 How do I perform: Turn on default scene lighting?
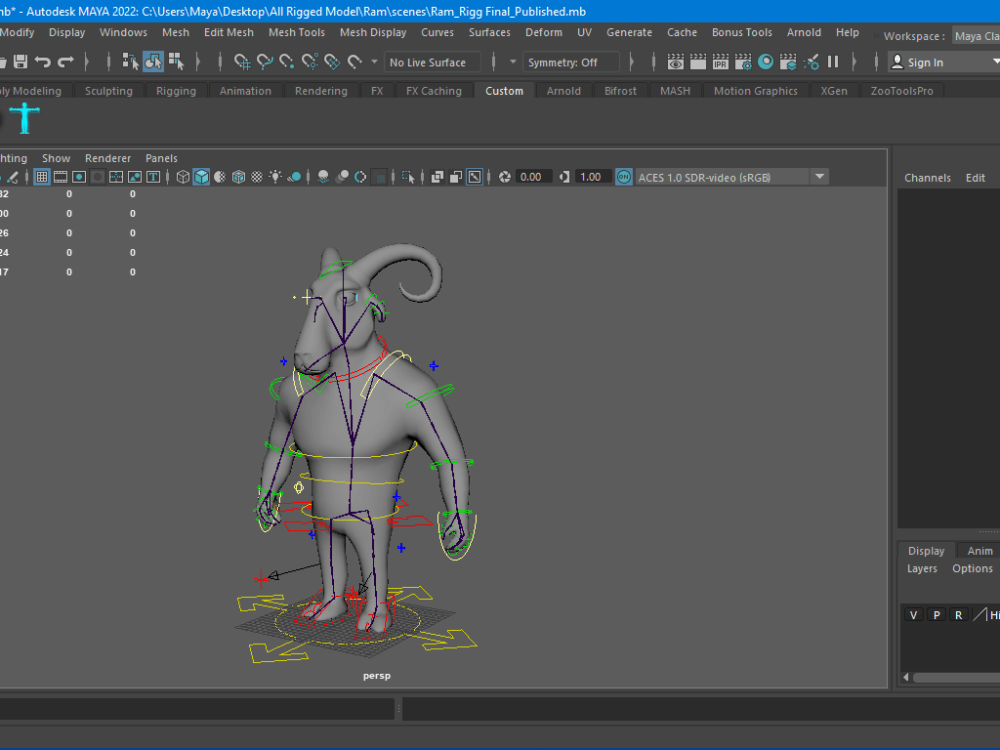(x=276, y=177)
